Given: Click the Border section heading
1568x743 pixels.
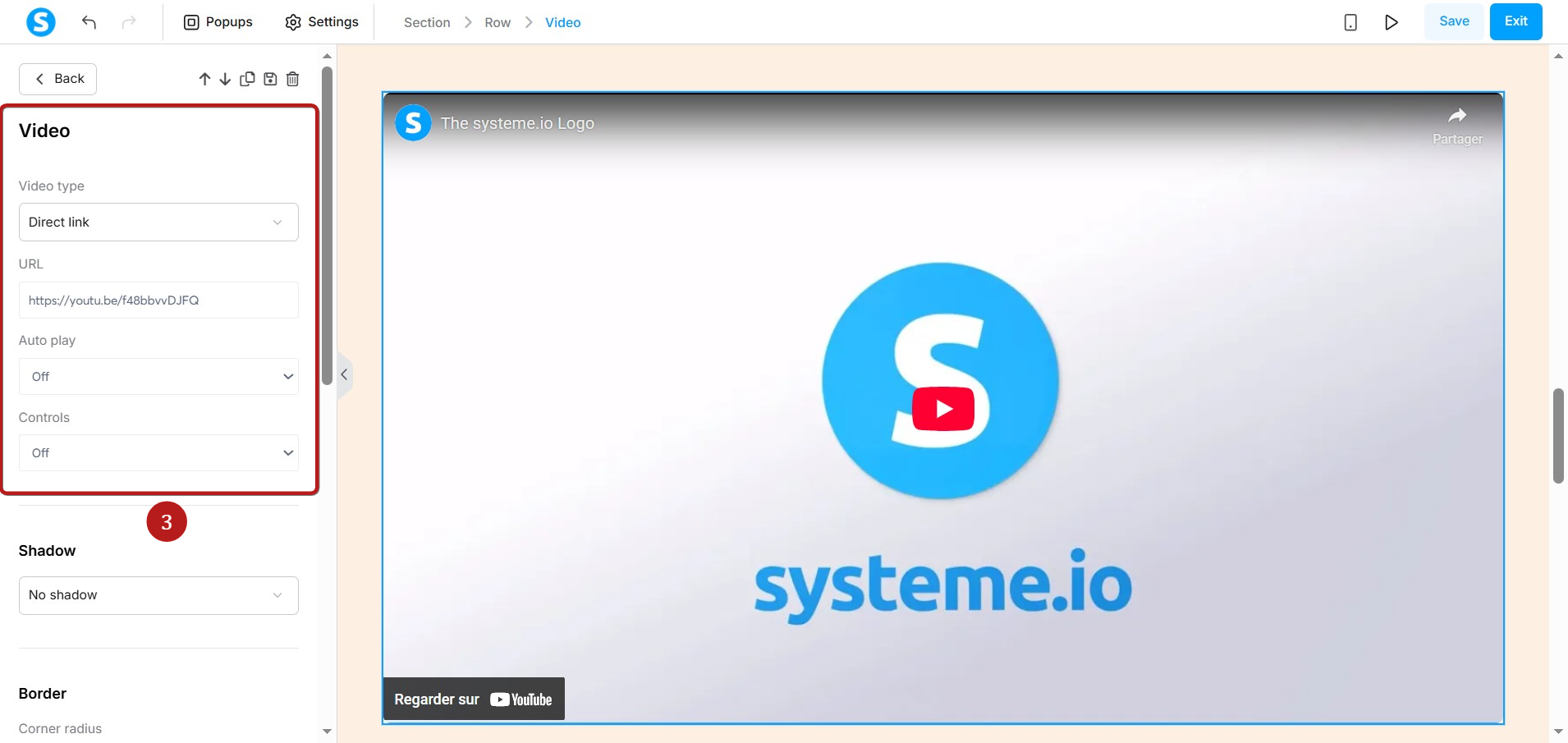Looking at the screenshot, I should [43, 694].
